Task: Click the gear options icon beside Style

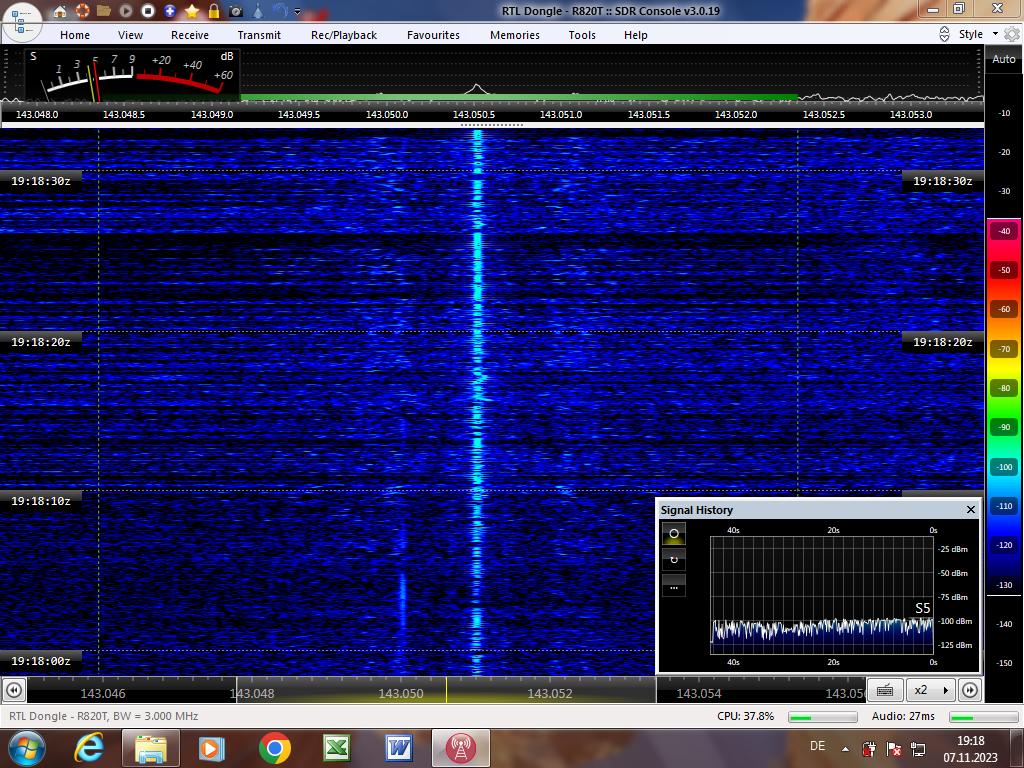Action: (1012, 34)
